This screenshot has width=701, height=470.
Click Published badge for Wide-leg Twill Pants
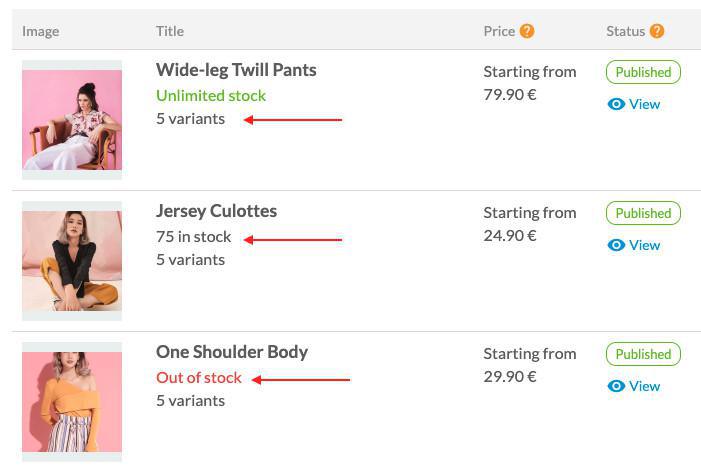coord(643,72)
